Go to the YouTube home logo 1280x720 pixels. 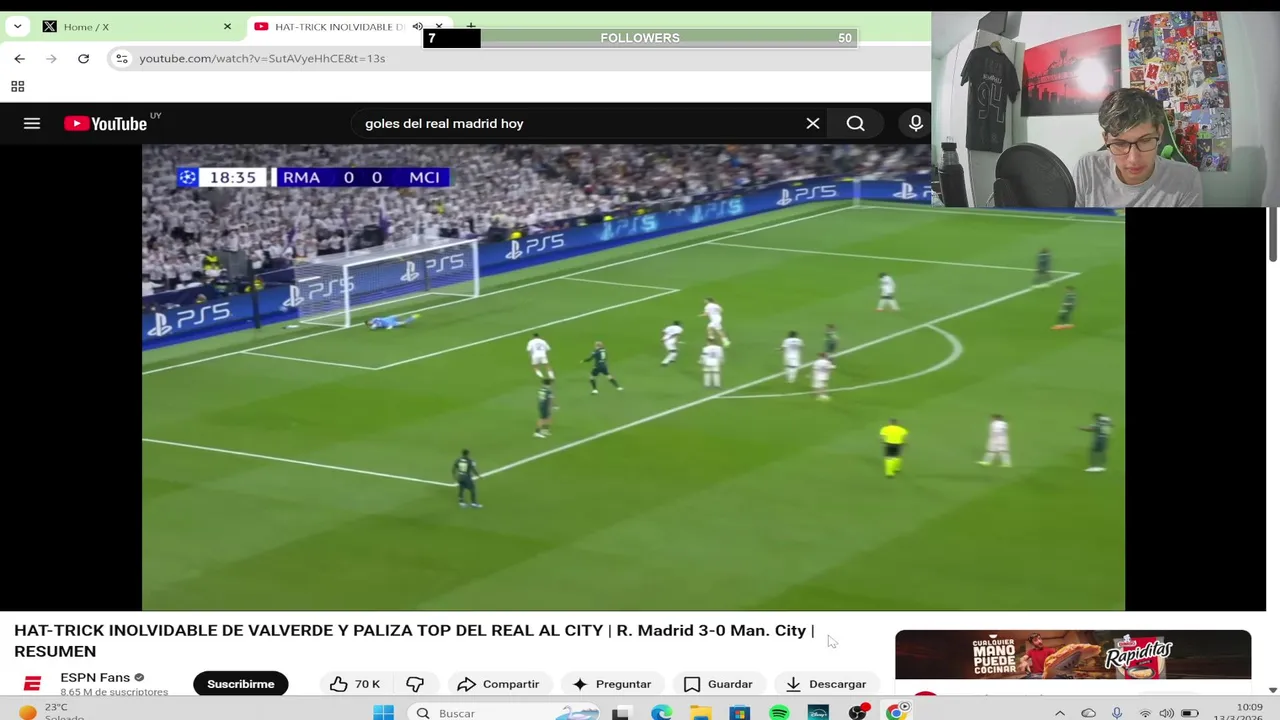point(106,123)
